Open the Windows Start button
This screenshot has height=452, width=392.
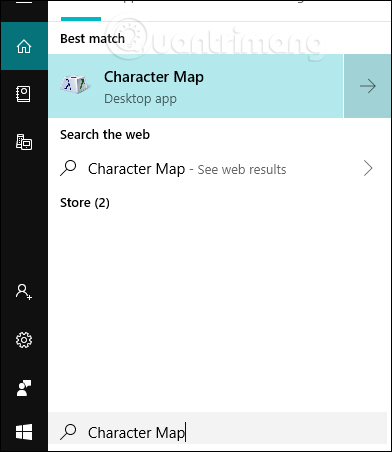click(x=24, y=432)
